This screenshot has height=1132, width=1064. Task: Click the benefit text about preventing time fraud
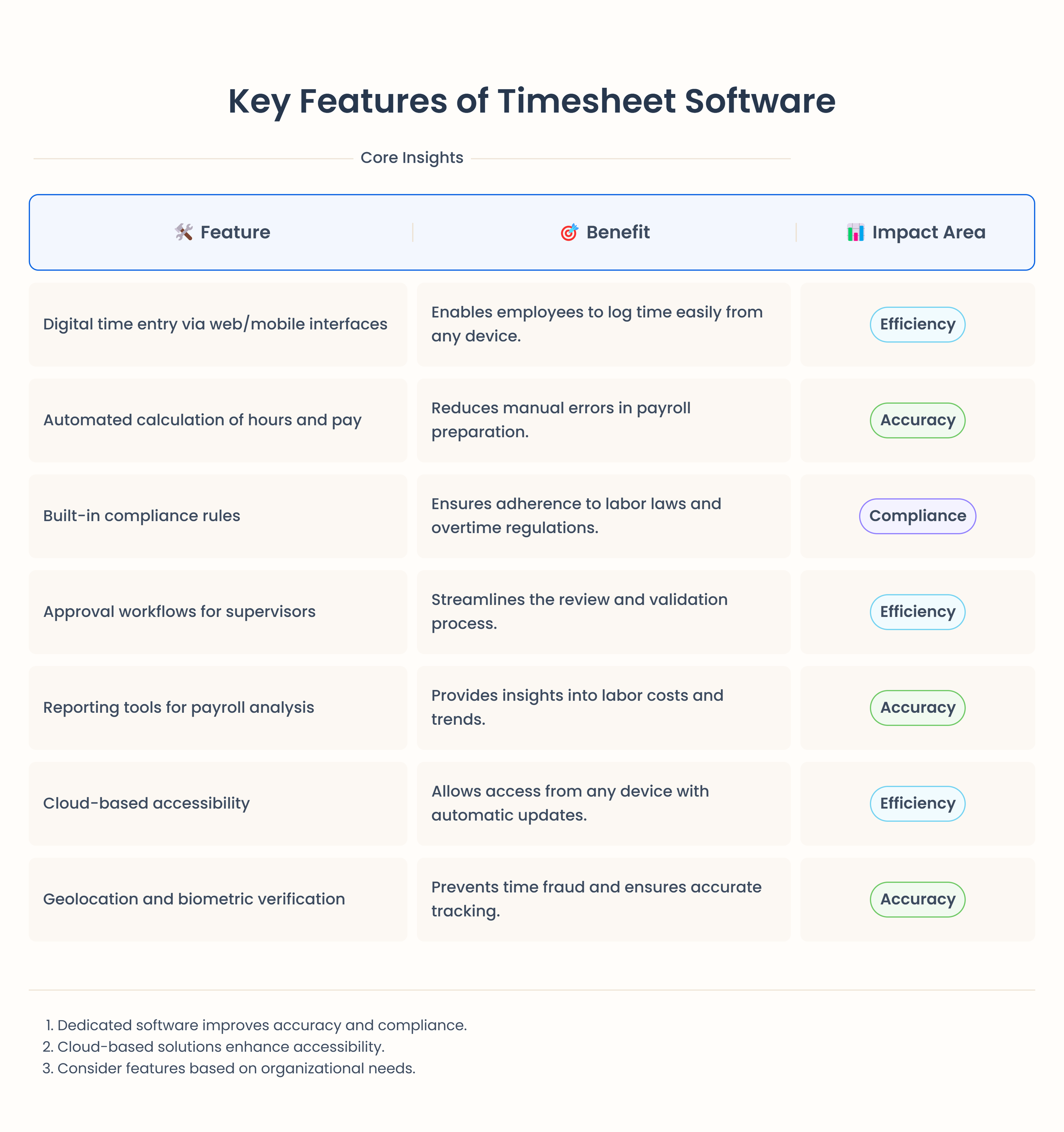pyautogui.click(x=596, y=899)
